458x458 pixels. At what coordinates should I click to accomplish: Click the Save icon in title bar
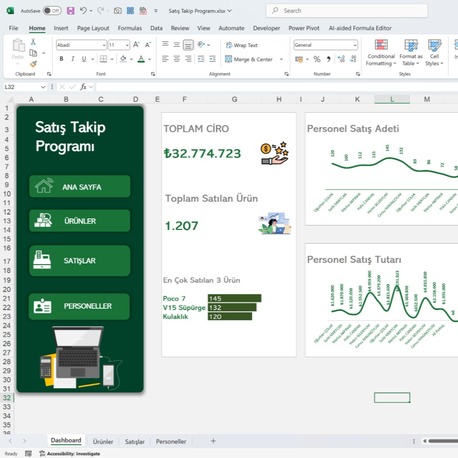tap(71, 11)
